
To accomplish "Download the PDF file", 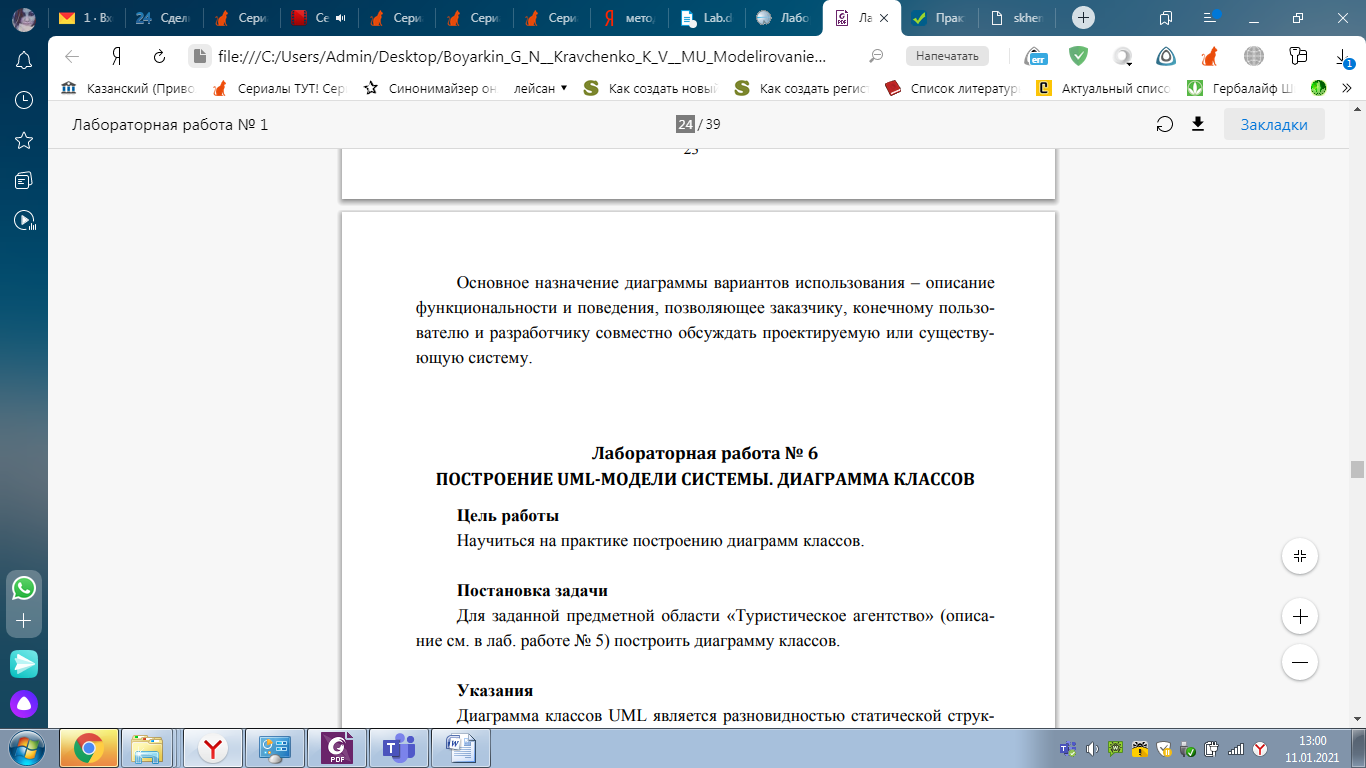I will point(1198,124).
